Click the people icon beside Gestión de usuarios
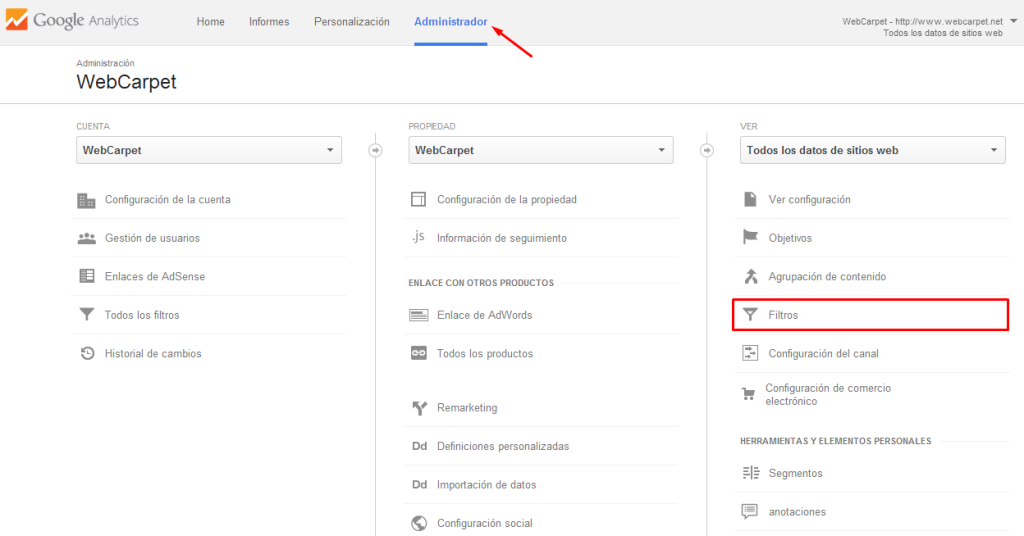 pos(86,238)
